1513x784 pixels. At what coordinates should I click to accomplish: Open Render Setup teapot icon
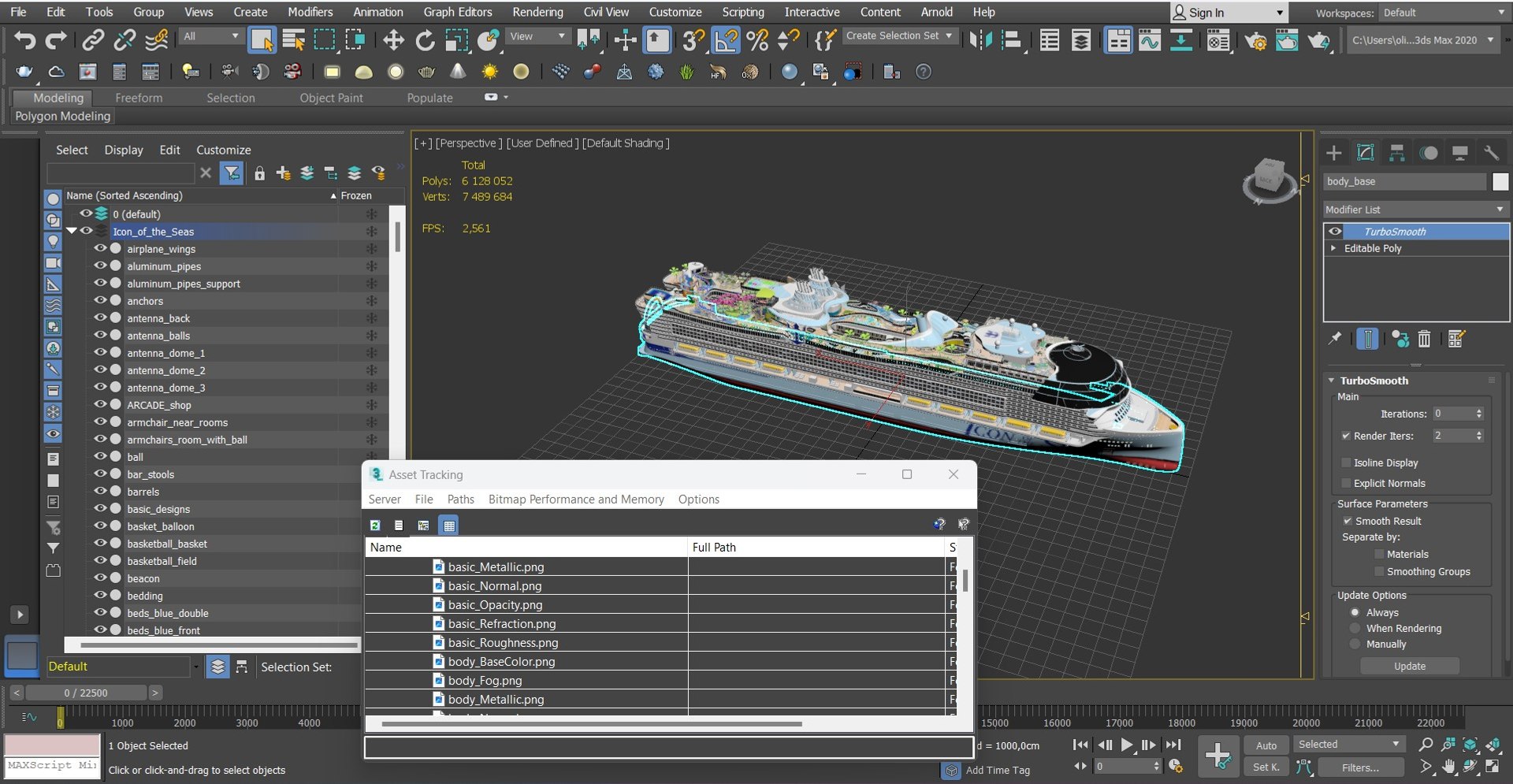1255,39
